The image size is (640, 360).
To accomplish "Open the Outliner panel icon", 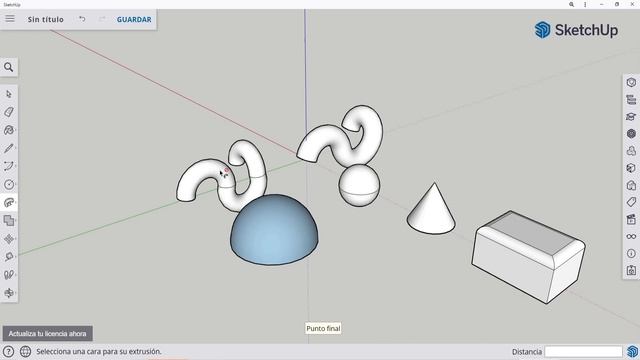I will [x=631, y=100].
